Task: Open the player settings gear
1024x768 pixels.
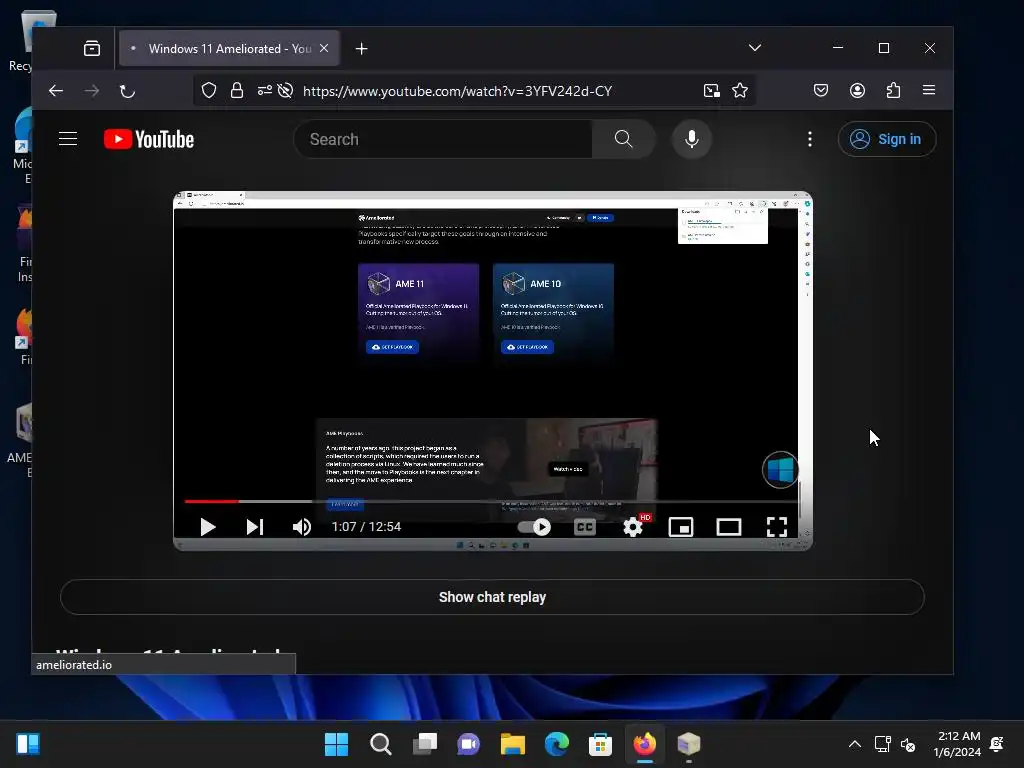Action: pos(632,527)
